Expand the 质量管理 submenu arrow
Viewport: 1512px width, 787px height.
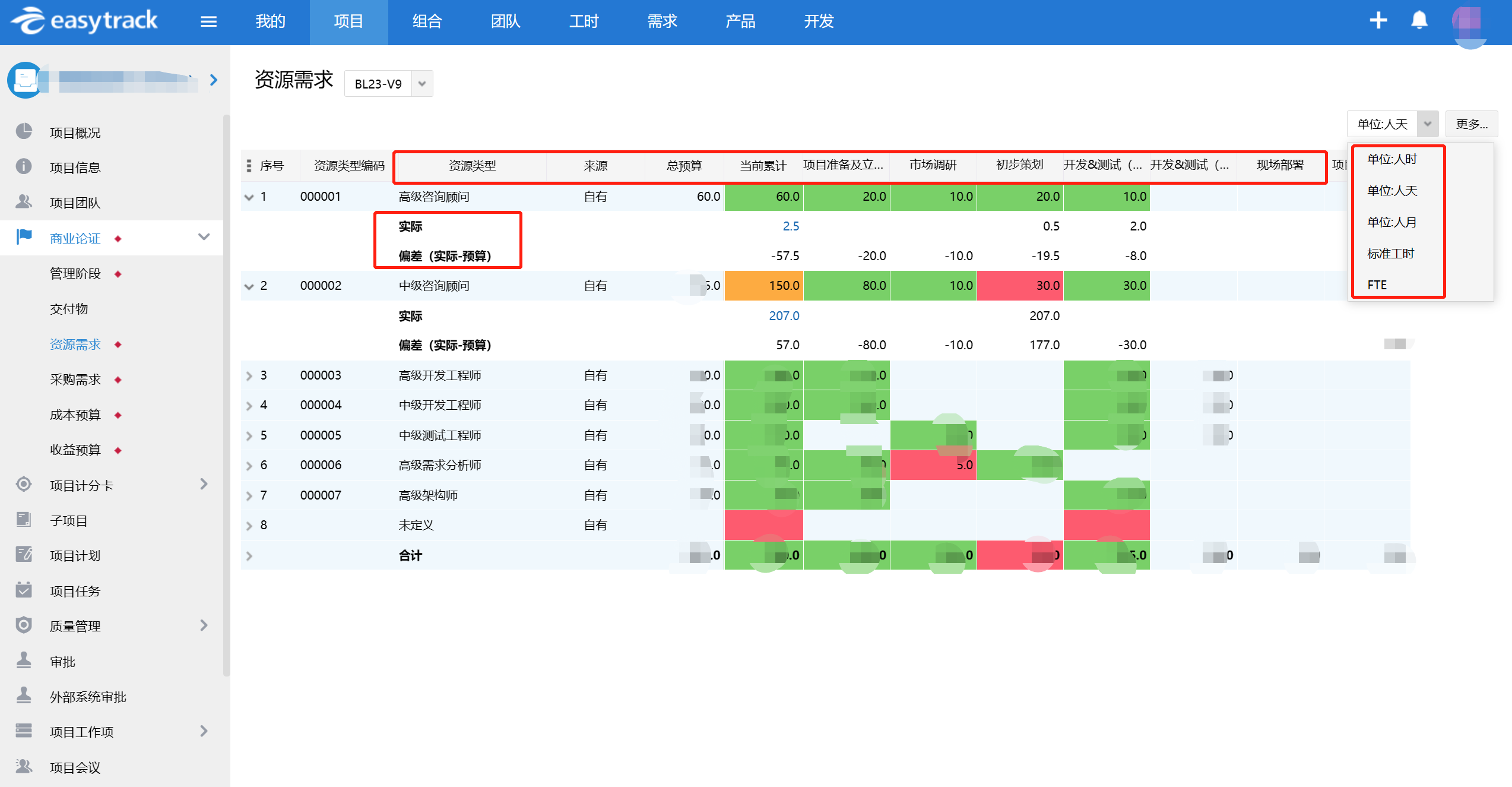(204, 625)
